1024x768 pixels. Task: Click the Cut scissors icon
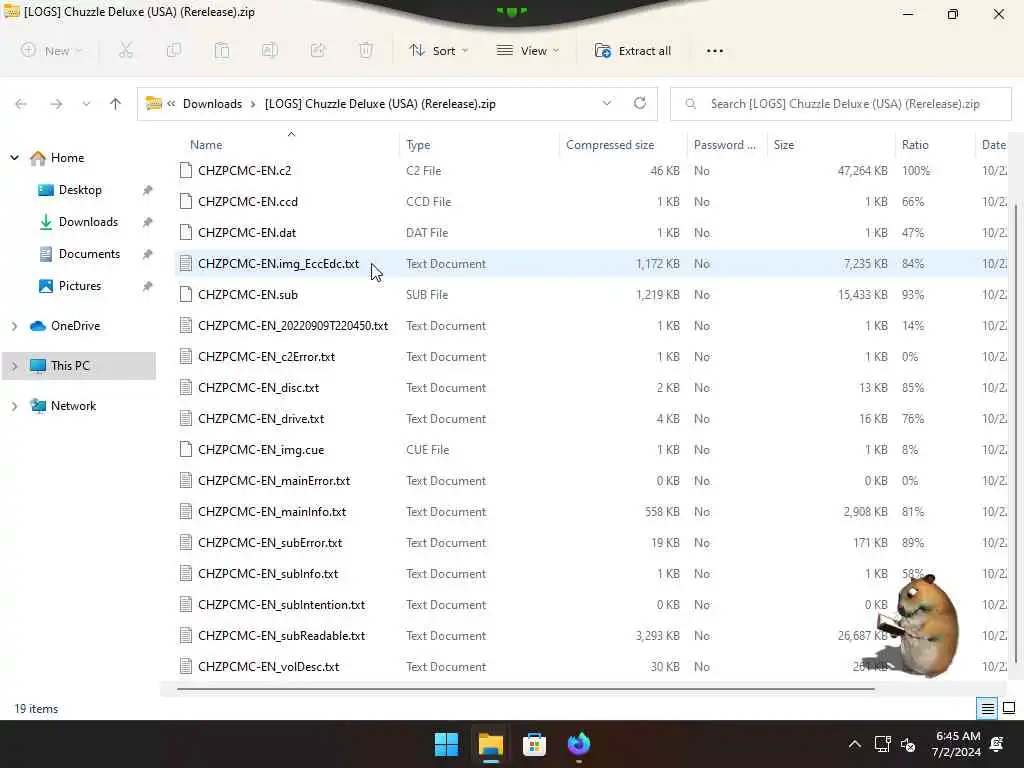126,50
